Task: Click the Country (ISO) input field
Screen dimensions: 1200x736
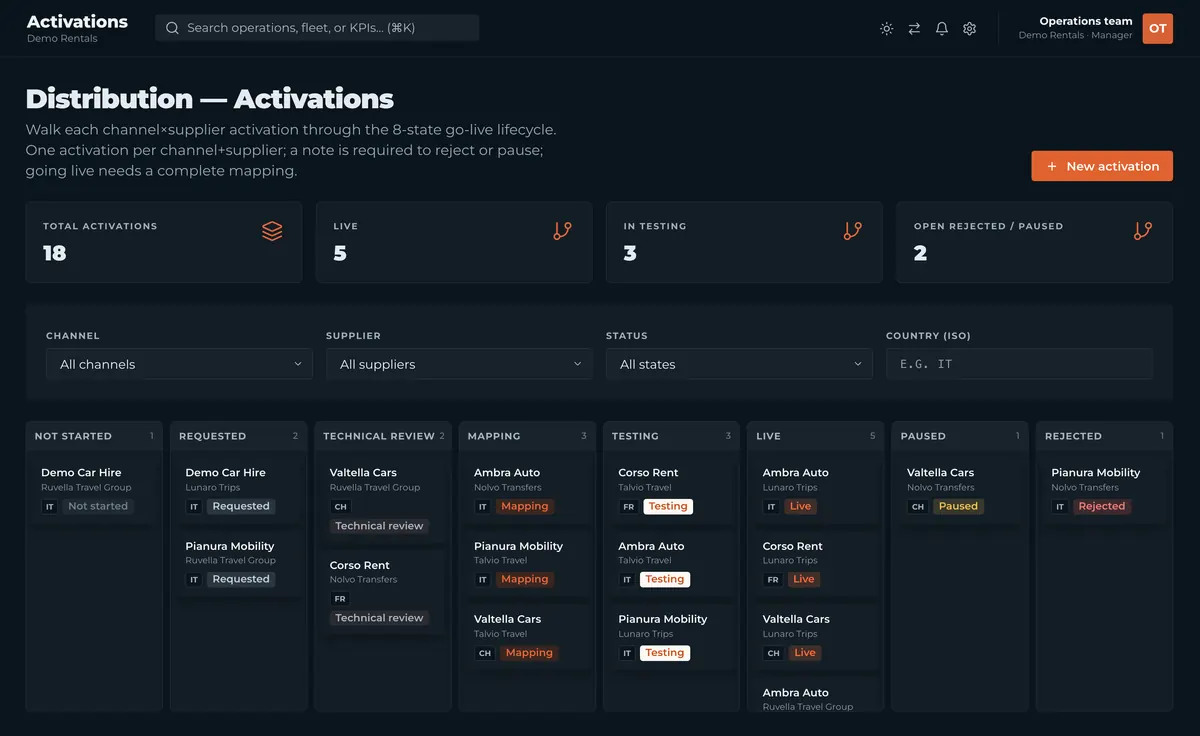Action: point(1019,364)
